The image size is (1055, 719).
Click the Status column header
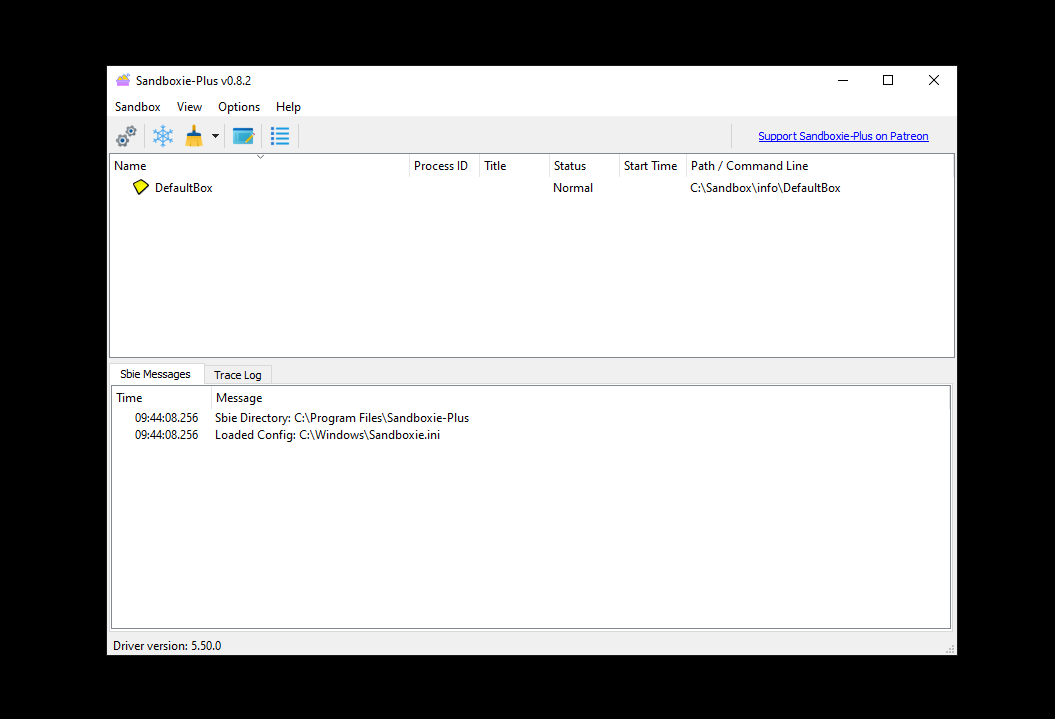click(584, 165)
